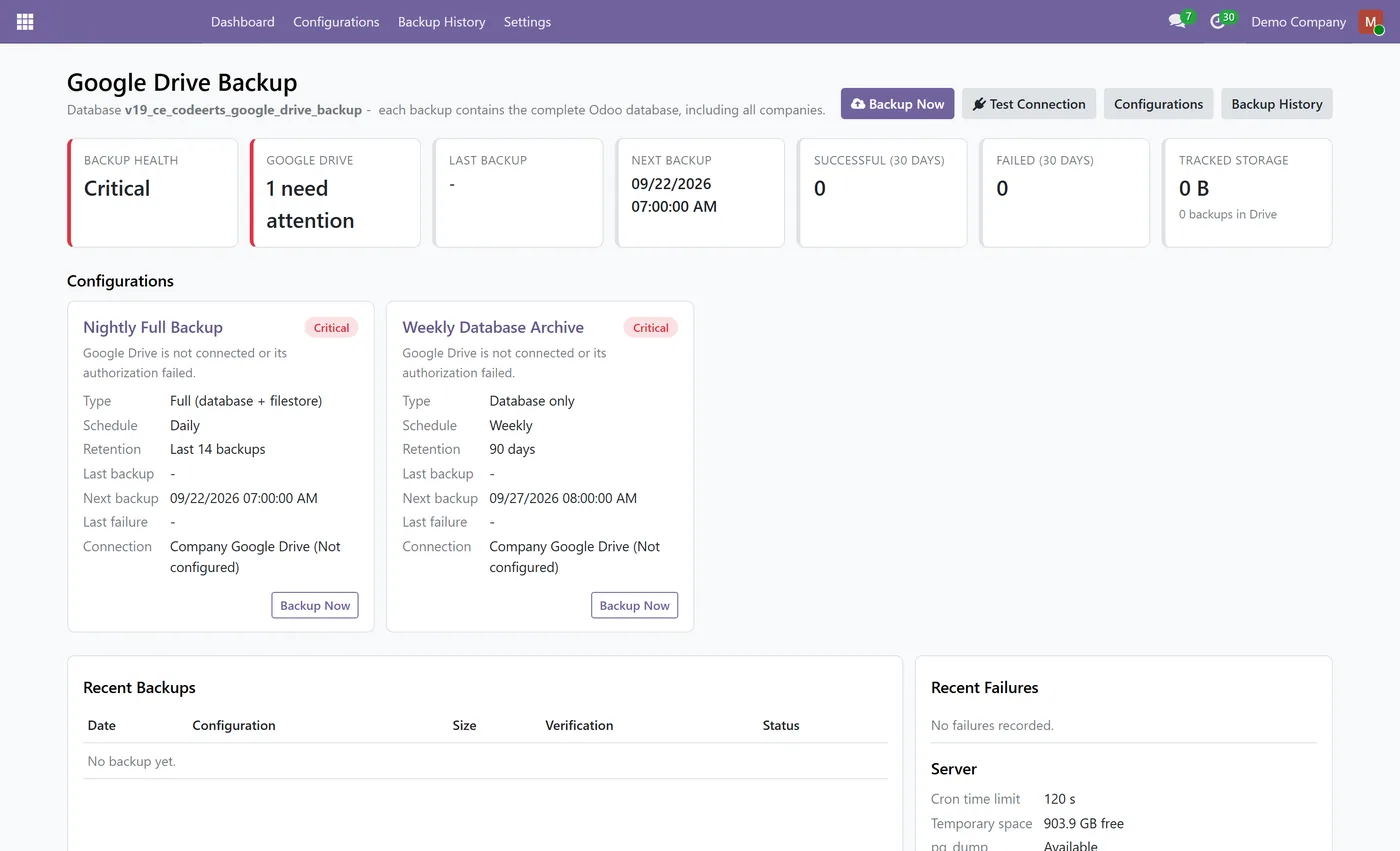The height and width of the screenshot is (851, 1400).
Task: Open the Settings menu
Action: tap(527, 21)
